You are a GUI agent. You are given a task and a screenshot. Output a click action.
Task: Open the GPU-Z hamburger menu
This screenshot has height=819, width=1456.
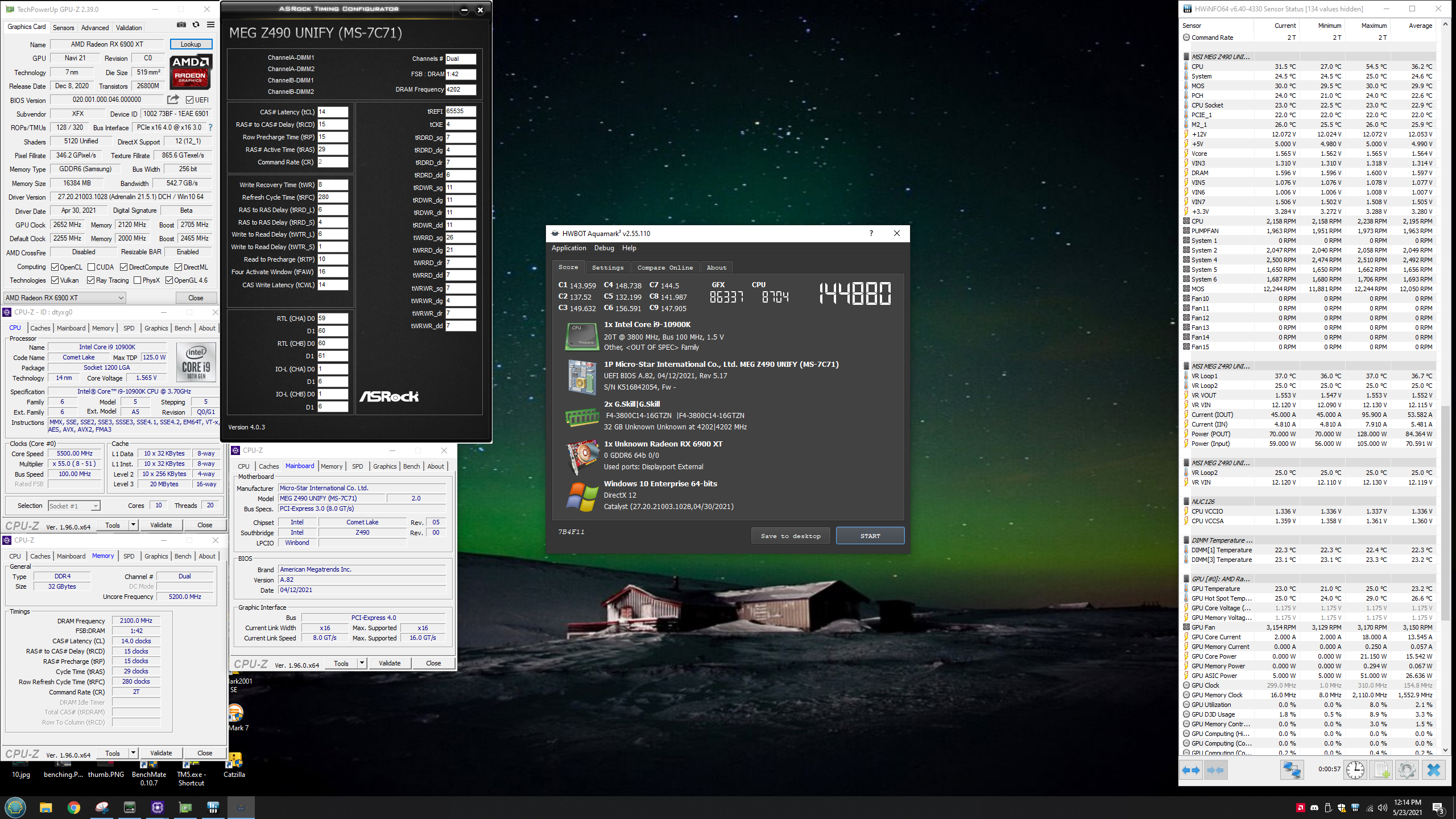point(210,24)
